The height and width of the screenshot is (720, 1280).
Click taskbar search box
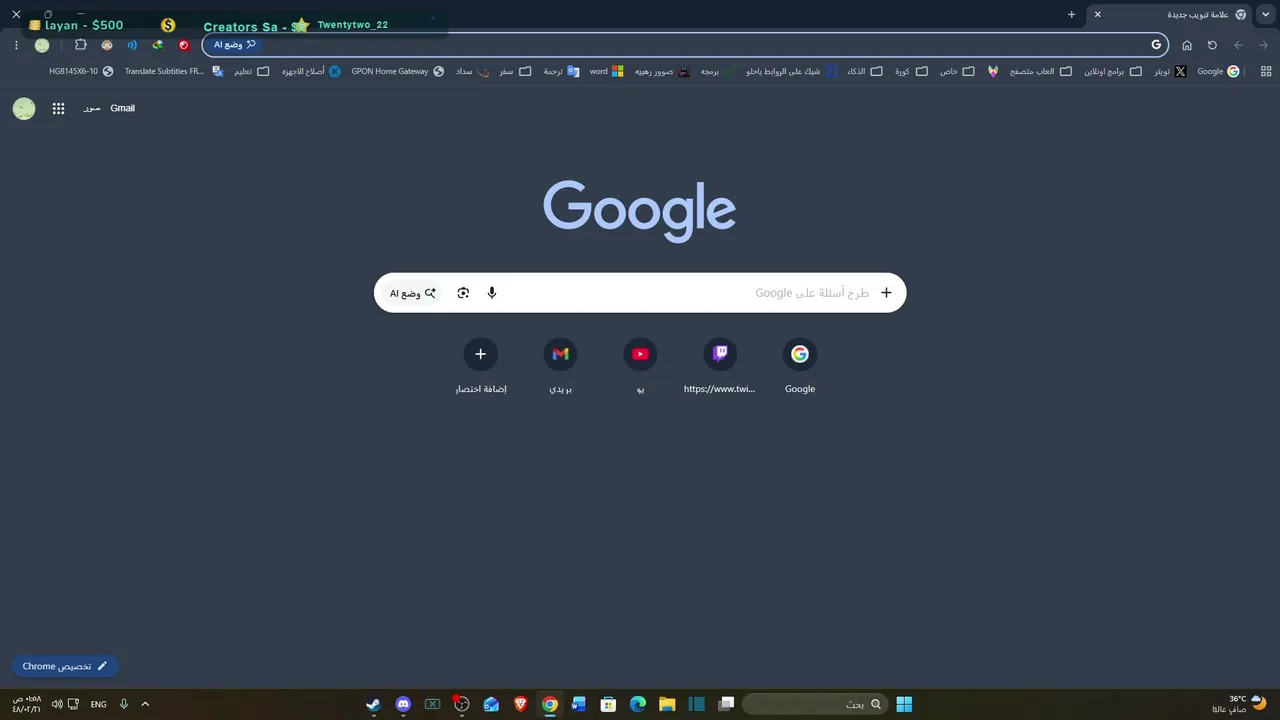(814, 704)
